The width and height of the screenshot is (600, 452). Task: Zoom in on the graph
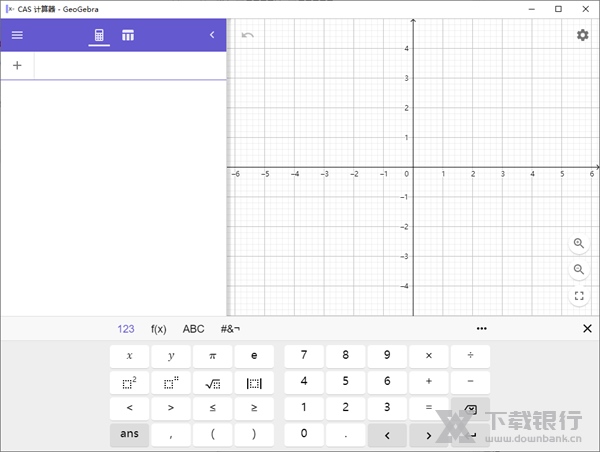click(x=579, y=244)
